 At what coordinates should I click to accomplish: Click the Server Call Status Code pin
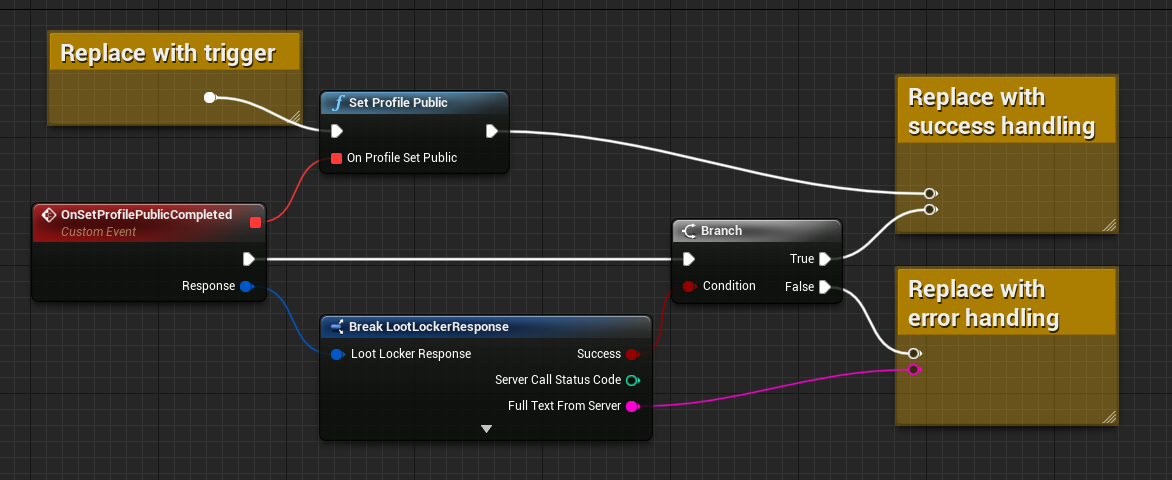click(x=632, y=380)
